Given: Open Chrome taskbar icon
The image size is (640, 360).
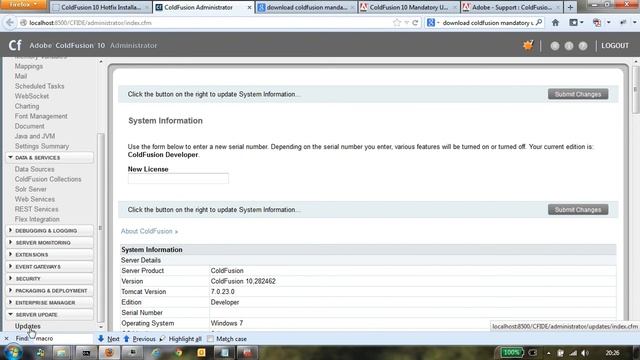Looking at the screenshot, I should [179, 352].
